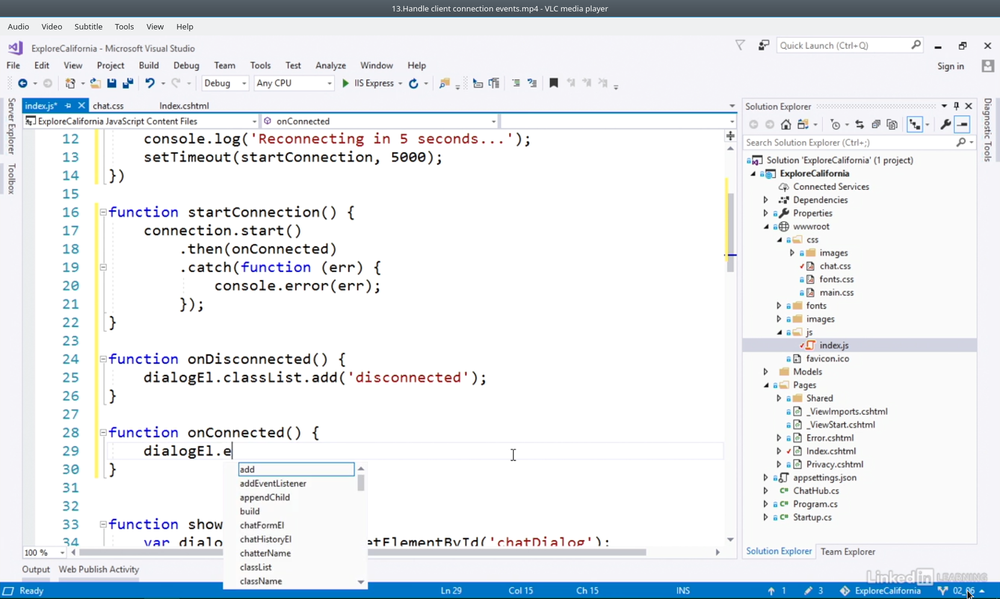Undo the last edit with the Undo icon
The image size is (1000, 599).
click(150, 84)
